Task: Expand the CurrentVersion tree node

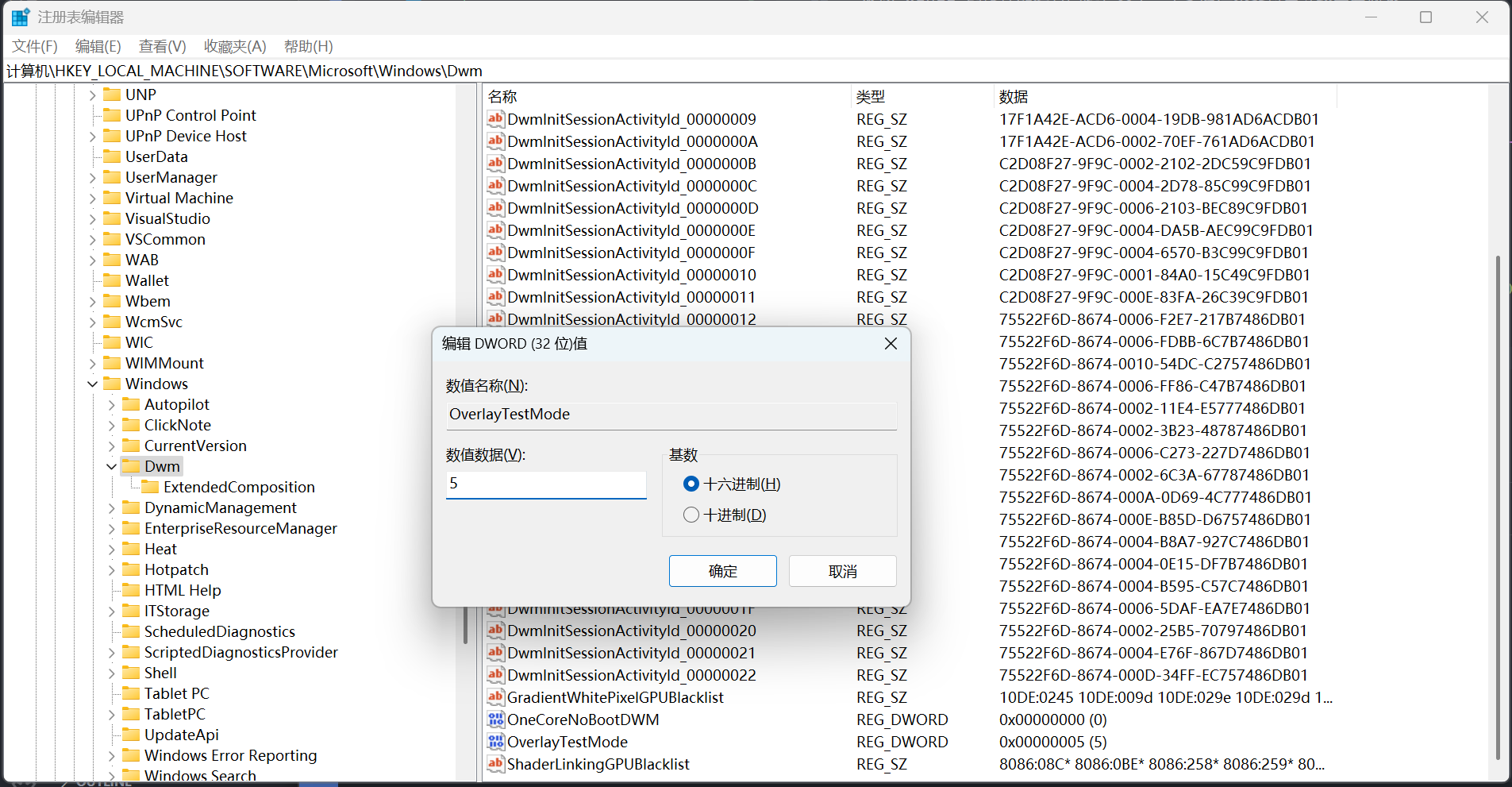Action: [x=111, y=446]
